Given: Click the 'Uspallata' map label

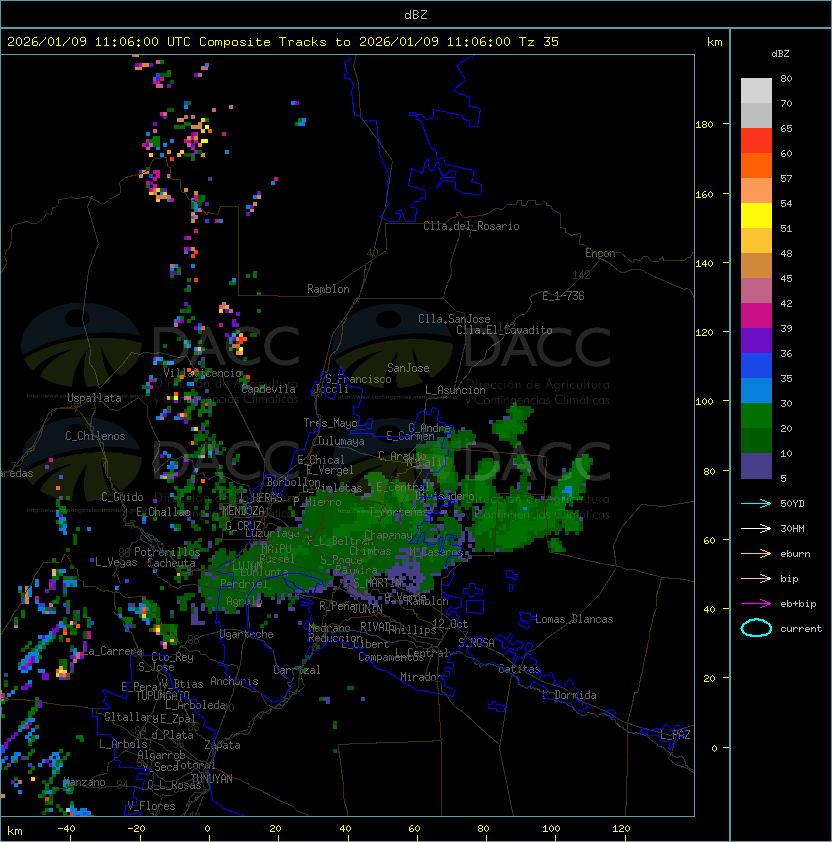Looking at the screenshot, I should (x=95, y=398).
